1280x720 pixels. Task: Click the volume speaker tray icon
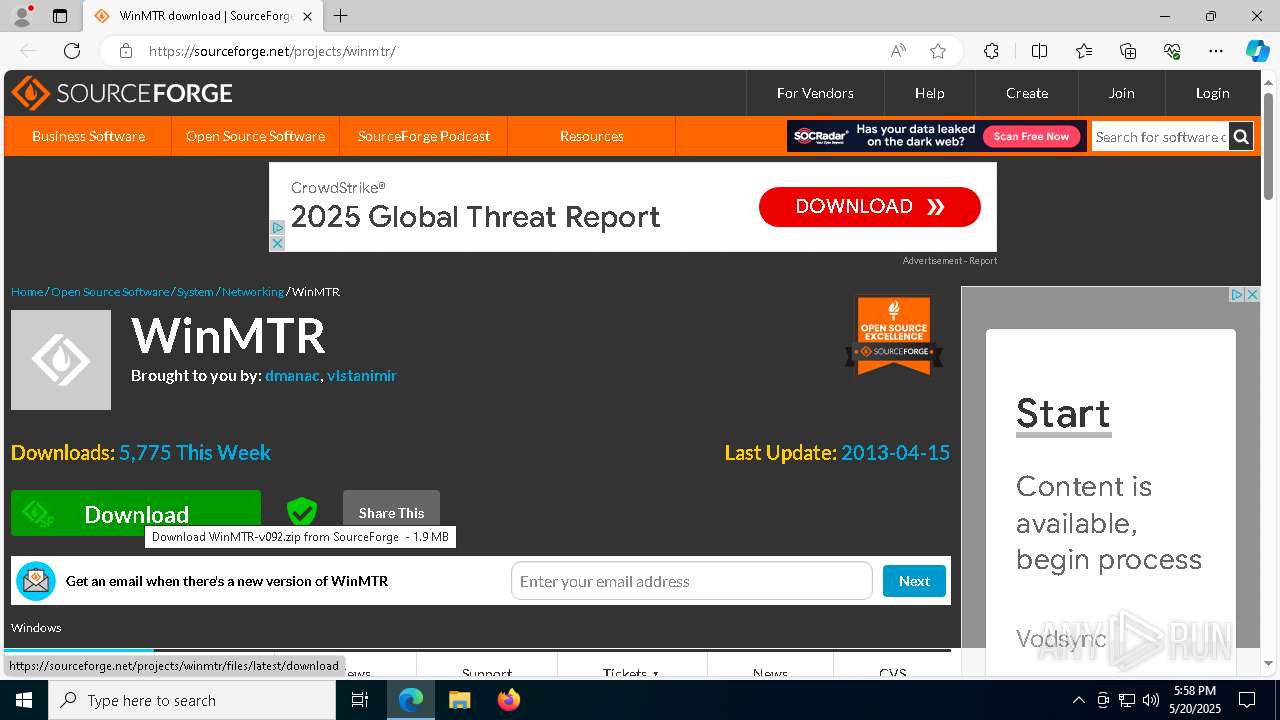1151,700
